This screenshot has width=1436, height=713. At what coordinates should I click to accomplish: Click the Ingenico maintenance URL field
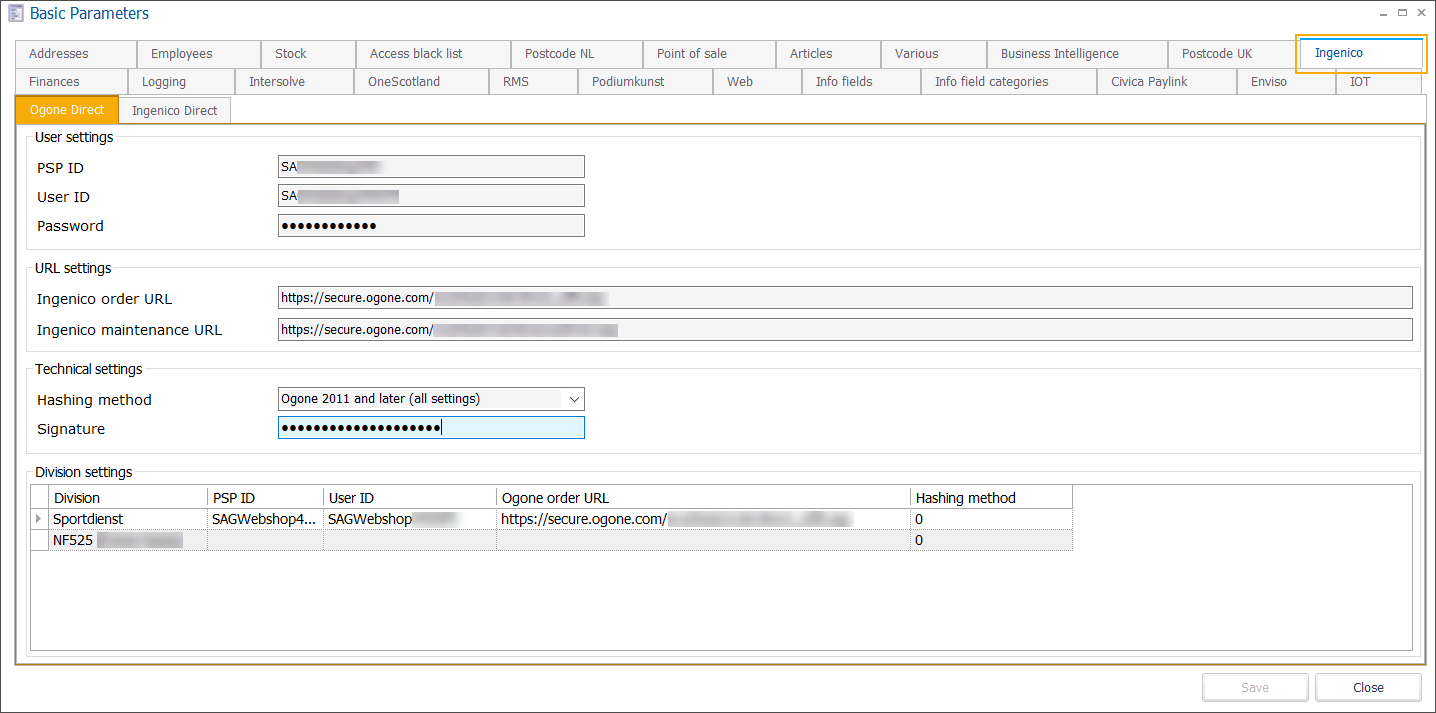(845, 329)
